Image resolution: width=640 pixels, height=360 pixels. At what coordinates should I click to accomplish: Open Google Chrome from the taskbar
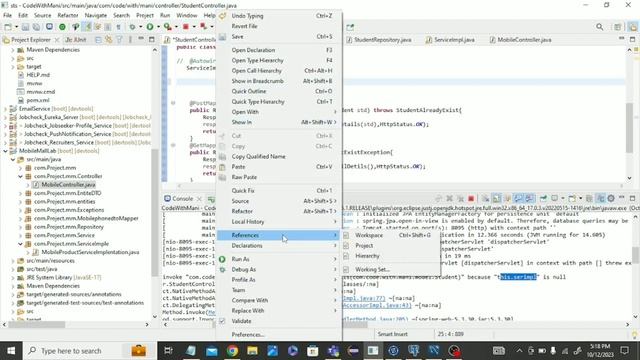tap(232, 351)
